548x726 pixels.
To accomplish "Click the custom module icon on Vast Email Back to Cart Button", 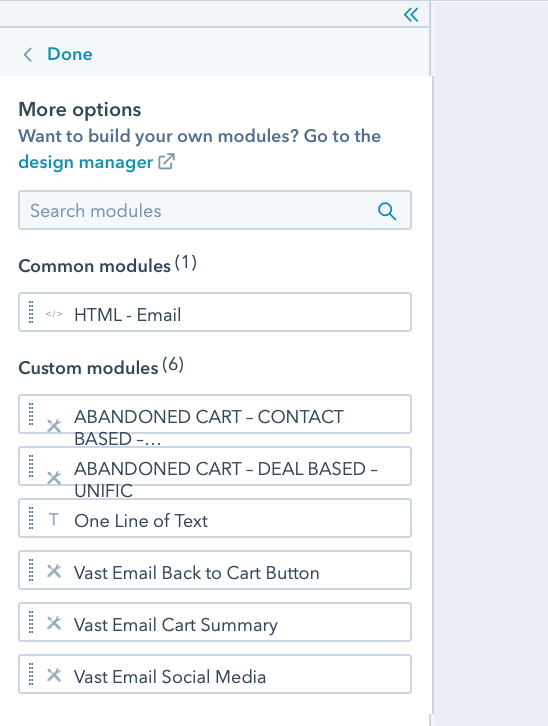I will coord(54,571).
